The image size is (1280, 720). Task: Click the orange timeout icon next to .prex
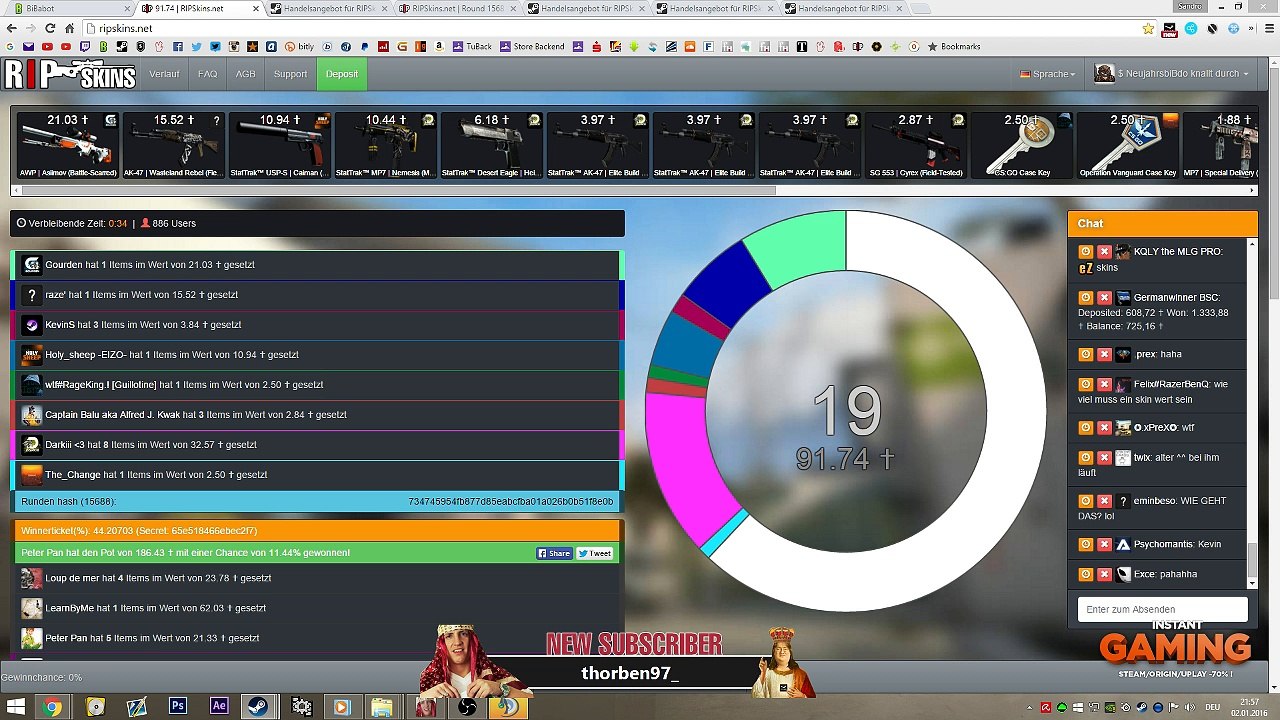click(1086, 354)
